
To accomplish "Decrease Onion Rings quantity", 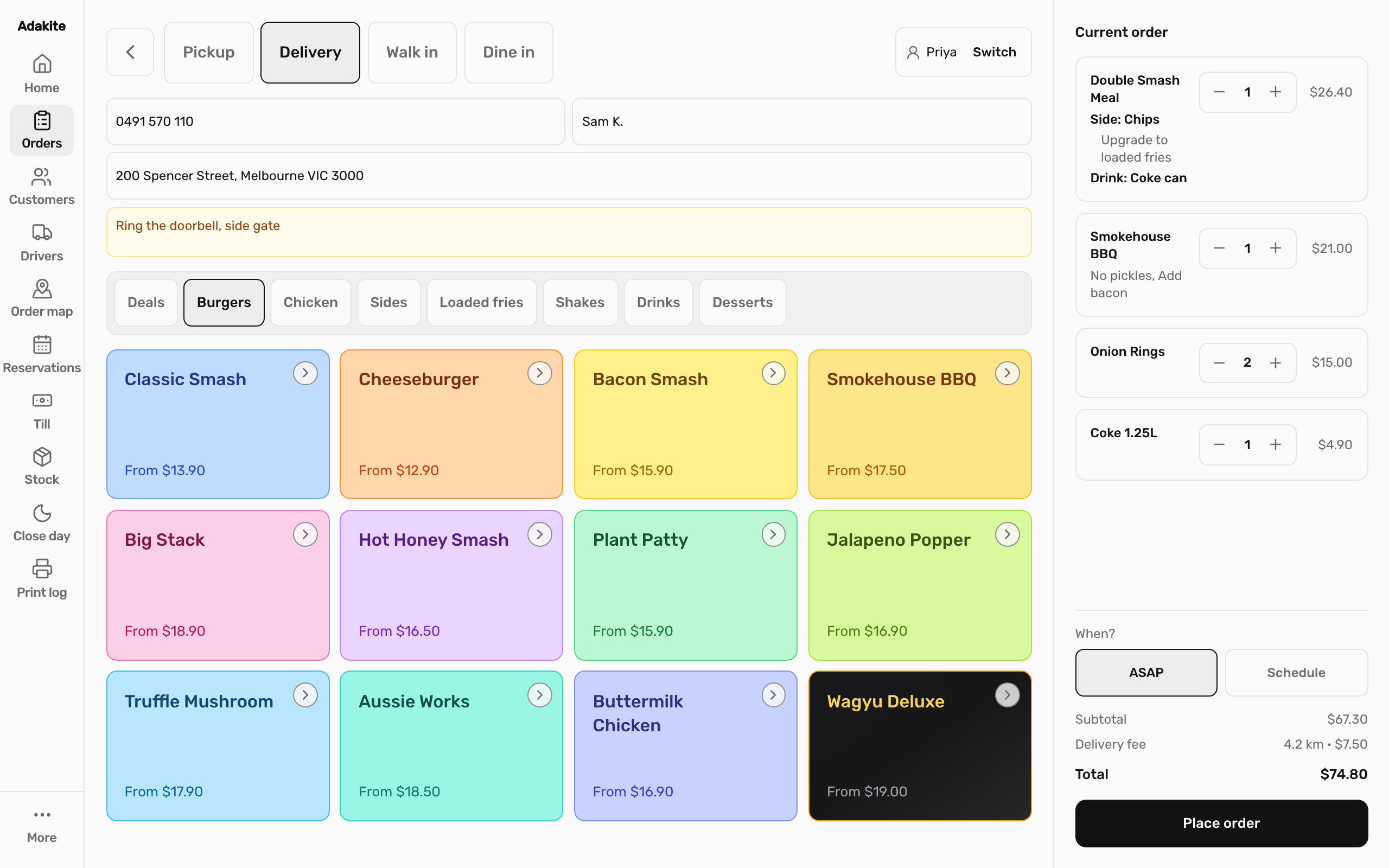I will [1219, 363].
